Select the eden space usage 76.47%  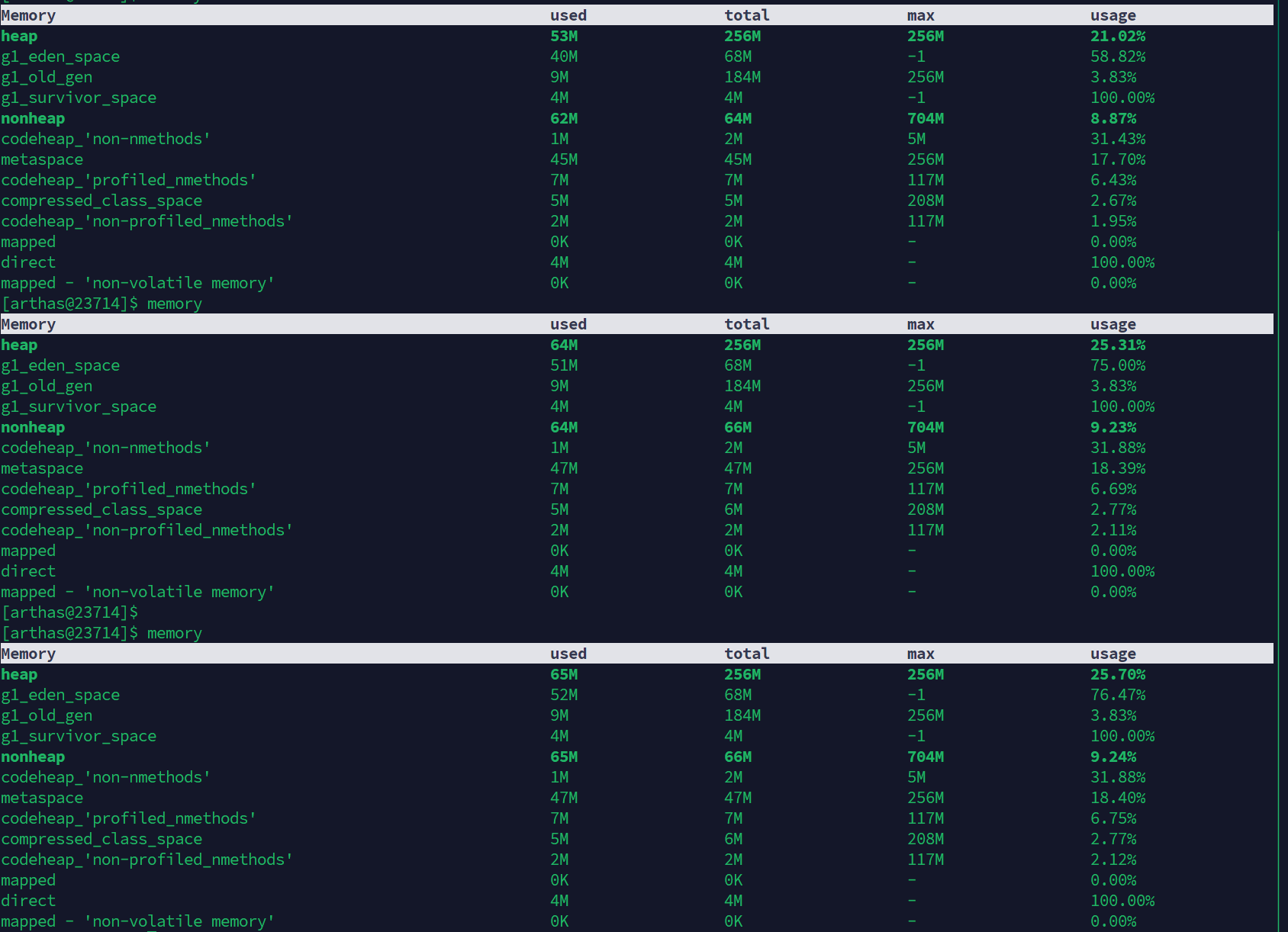1117,695
